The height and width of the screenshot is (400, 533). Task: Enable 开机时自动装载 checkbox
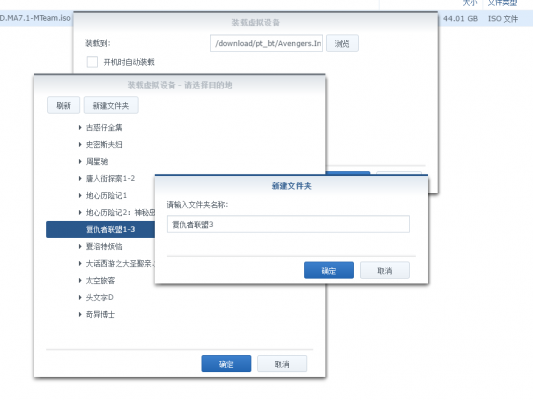pos(92,62)
